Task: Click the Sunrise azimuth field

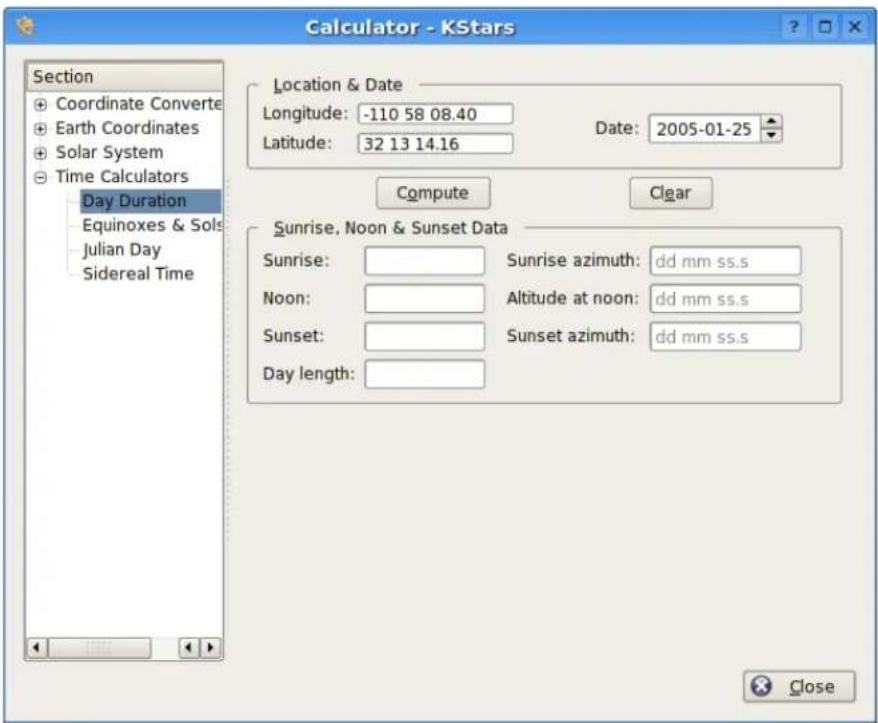Action: tap(725, 261)
